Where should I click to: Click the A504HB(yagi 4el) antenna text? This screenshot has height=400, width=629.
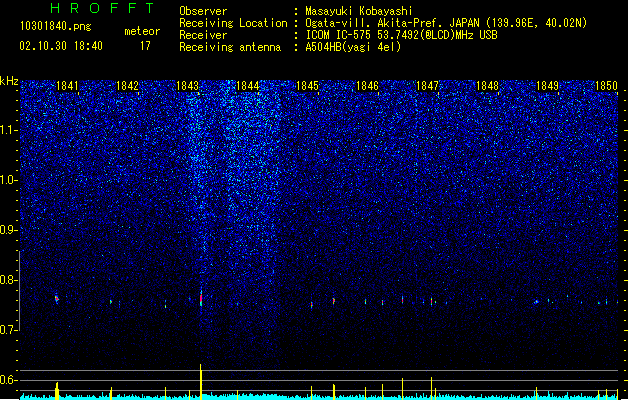pos(353,47)
